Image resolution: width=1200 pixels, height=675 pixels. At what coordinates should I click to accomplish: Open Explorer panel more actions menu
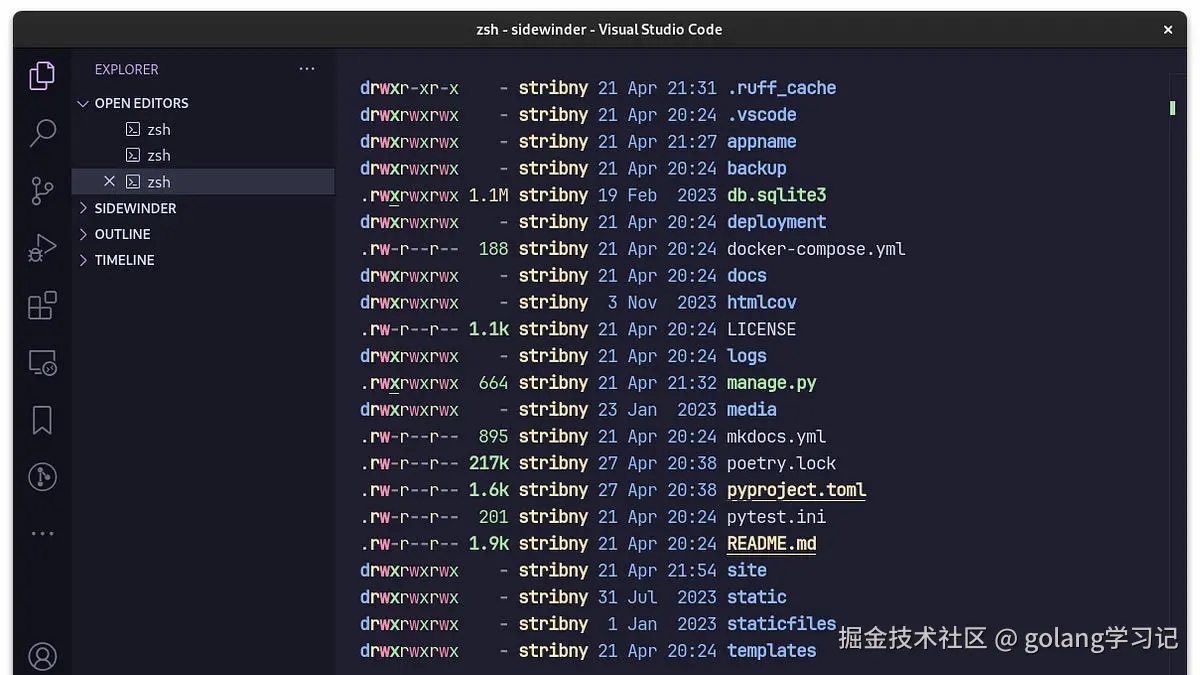coord(306,69)
